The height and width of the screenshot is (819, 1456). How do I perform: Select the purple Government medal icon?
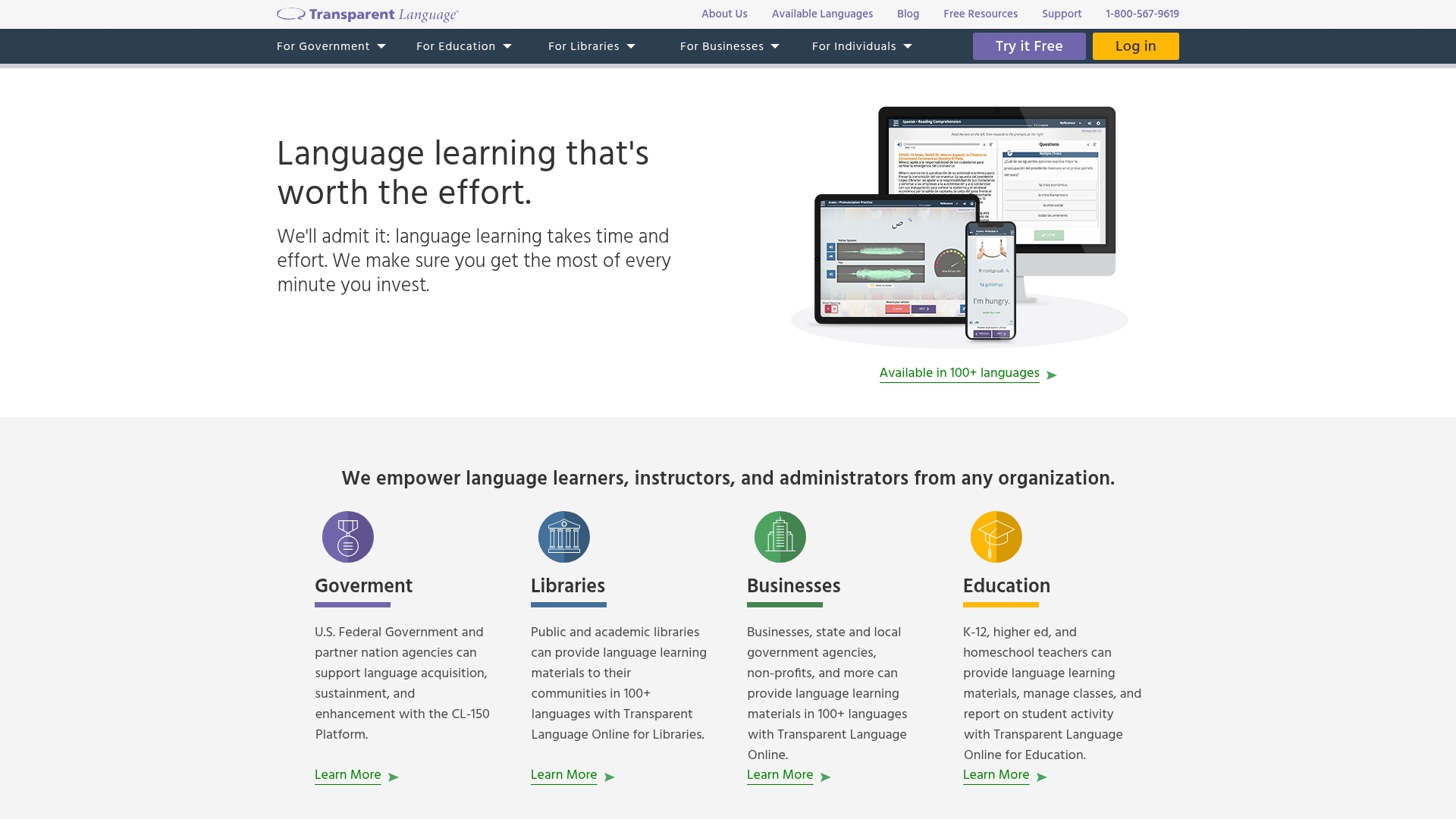[348, 536]
